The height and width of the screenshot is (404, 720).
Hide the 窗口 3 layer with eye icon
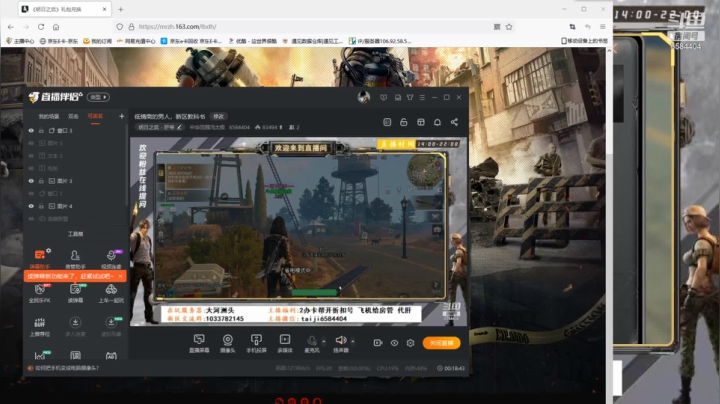coord(31,131)
